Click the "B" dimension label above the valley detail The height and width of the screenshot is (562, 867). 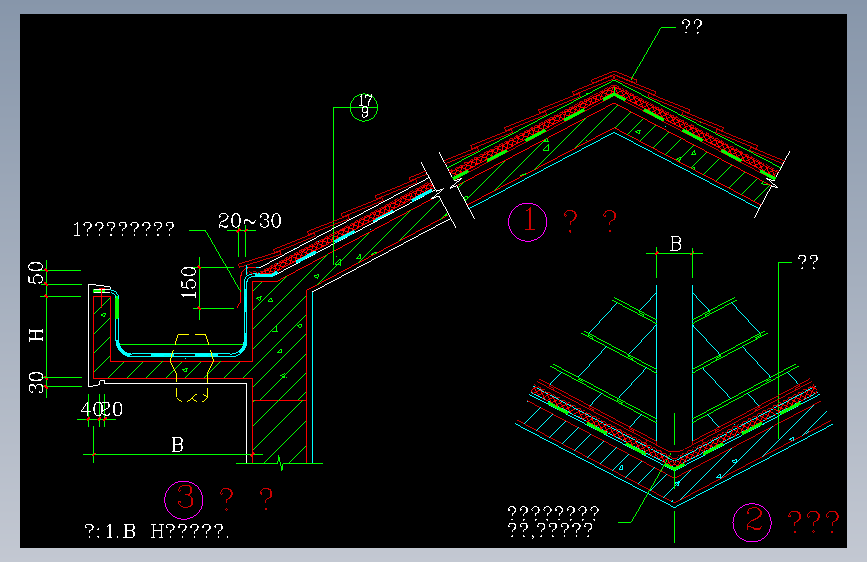(x=676, y=244)
